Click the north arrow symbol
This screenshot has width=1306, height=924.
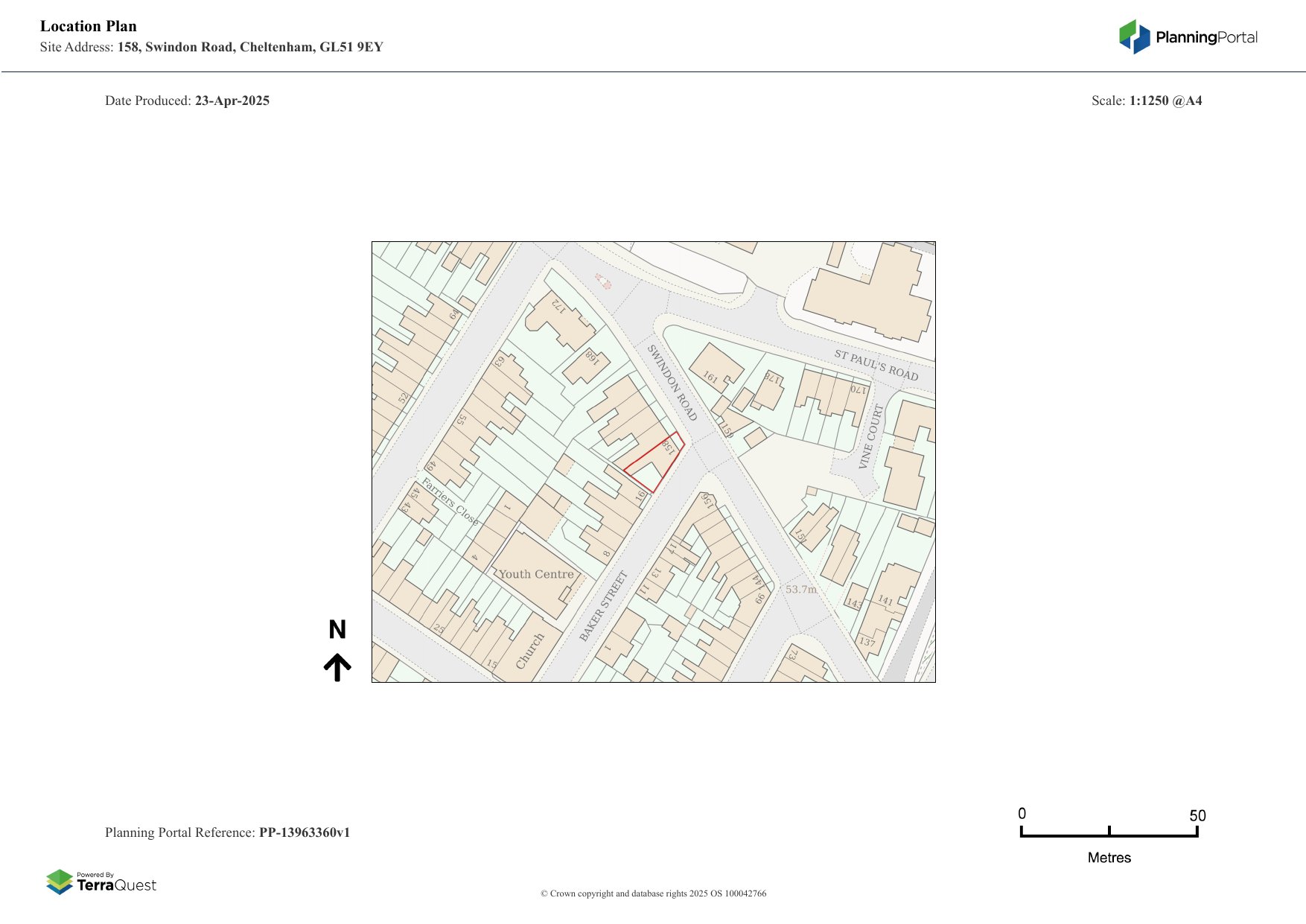tap(337, 667)
